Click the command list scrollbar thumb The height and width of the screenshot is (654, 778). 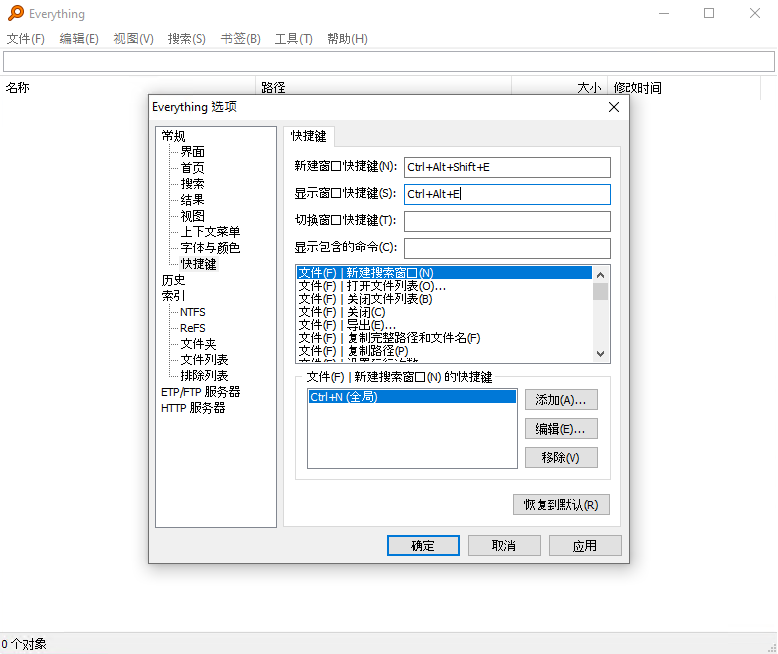click(x=600, y=291)
